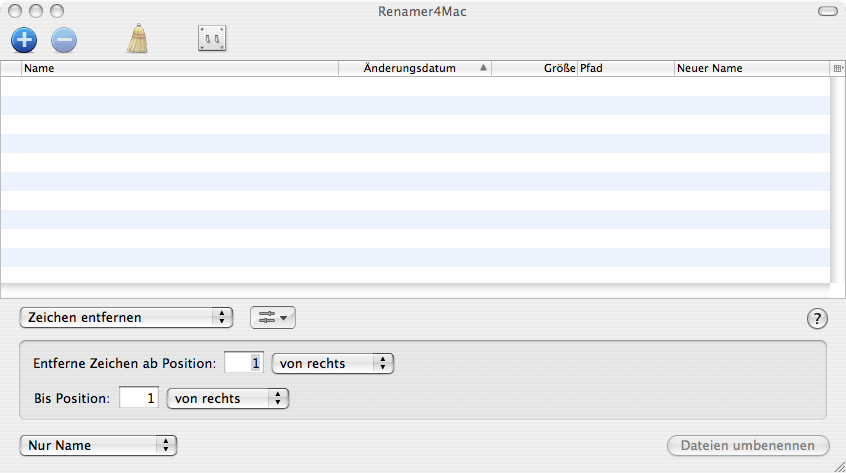Open the settings slider action menu
Screen dimensions: 846x473
pyautogui.click(x=272, y=318)
